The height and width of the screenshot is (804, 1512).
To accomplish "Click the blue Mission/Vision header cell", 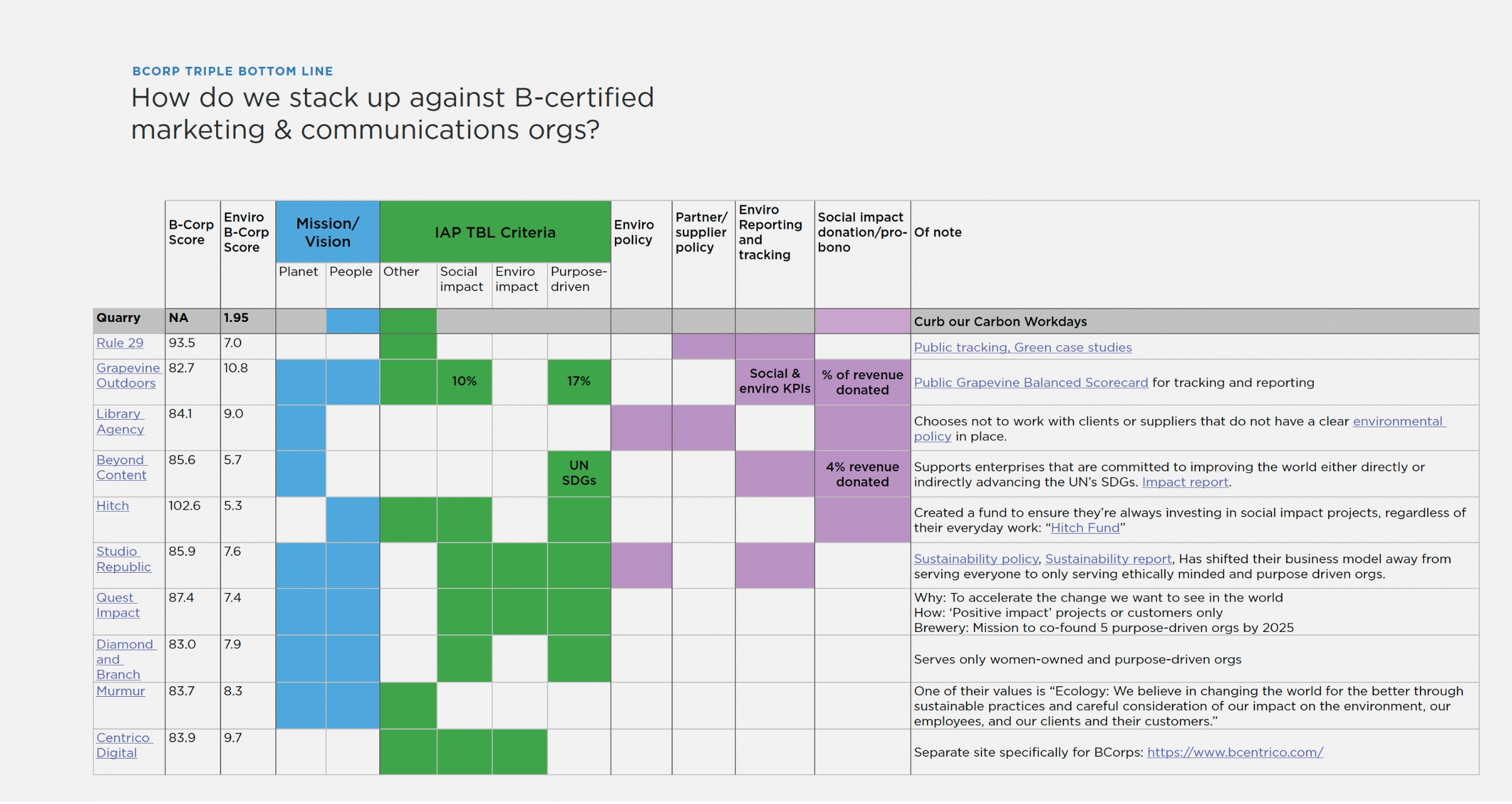I will (x=328, y=233).
